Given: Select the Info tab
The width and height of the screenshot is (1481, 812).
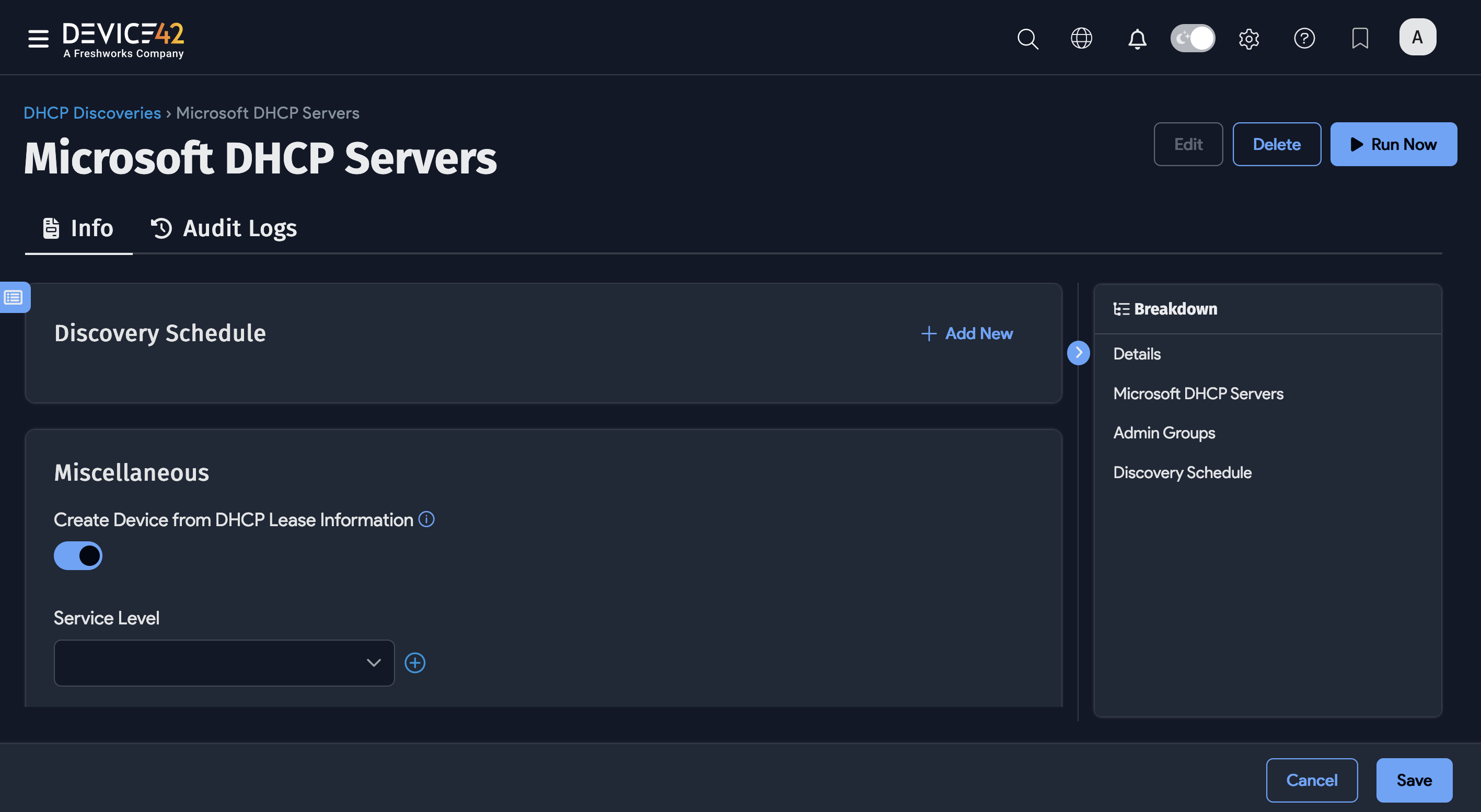Looking at the screenshot, I should (x=79, y=228).
